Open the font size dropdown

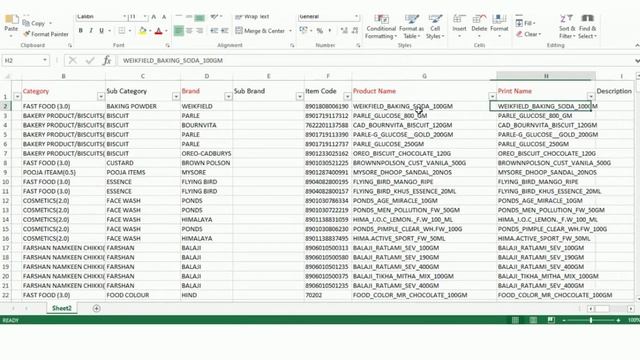coord(144,17)
